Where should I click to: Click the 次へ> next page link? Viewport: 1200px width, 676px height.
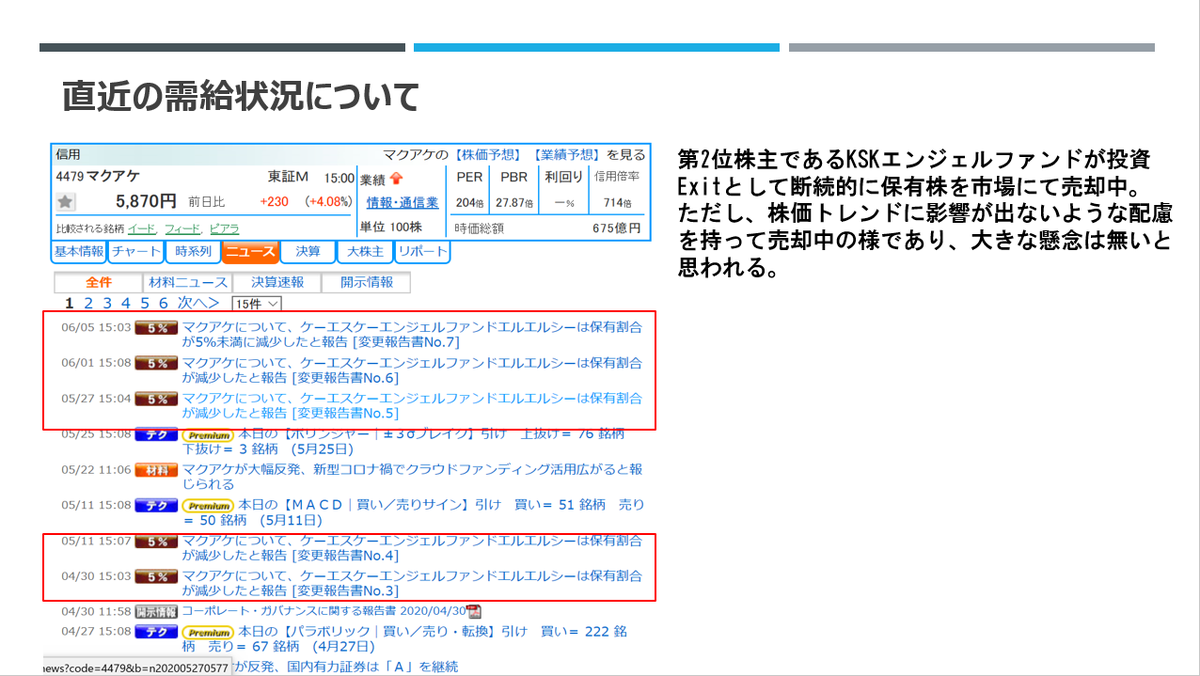[198, 302]
